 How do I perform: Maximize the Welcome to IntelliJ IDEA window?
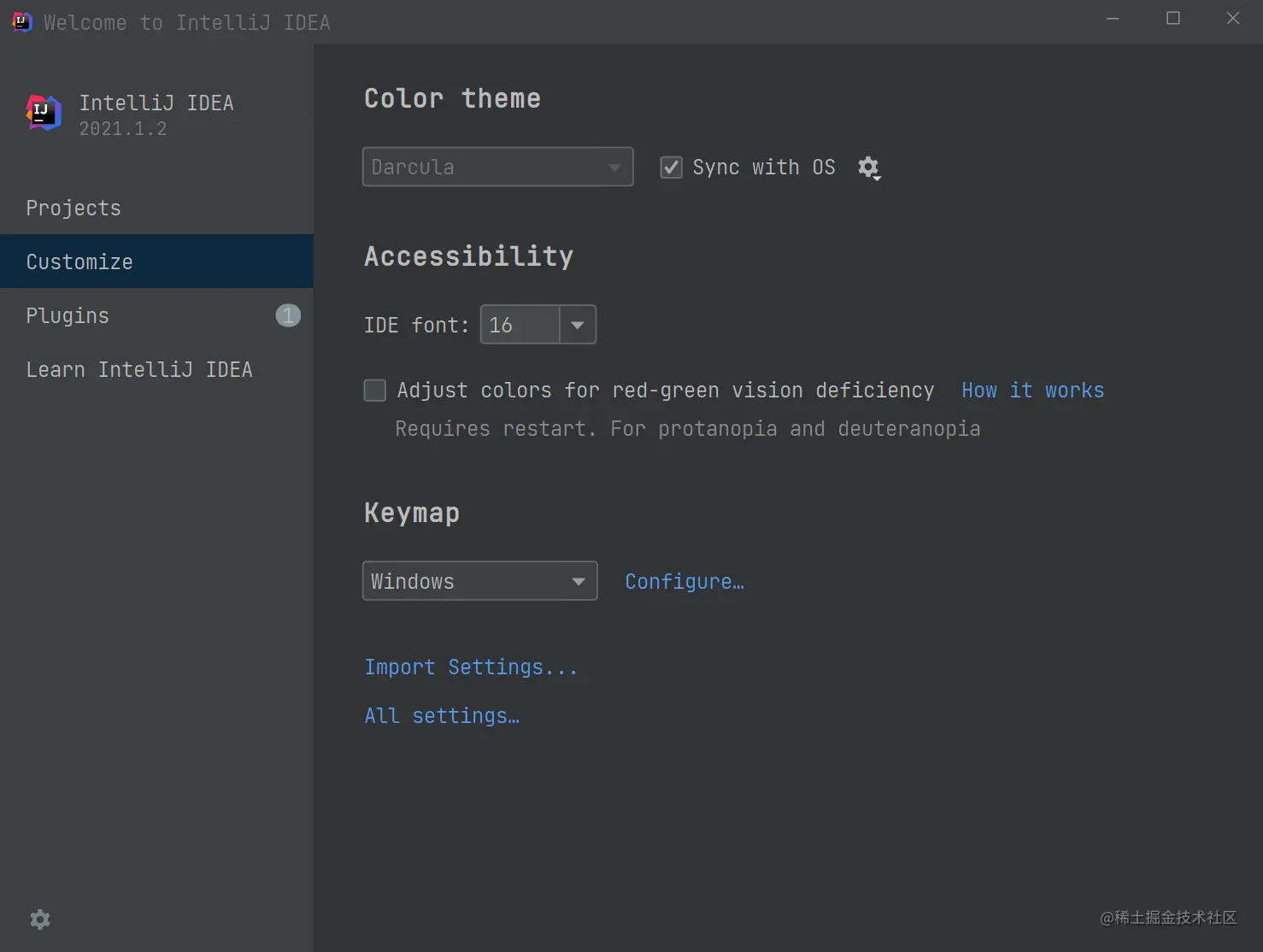1173,19
